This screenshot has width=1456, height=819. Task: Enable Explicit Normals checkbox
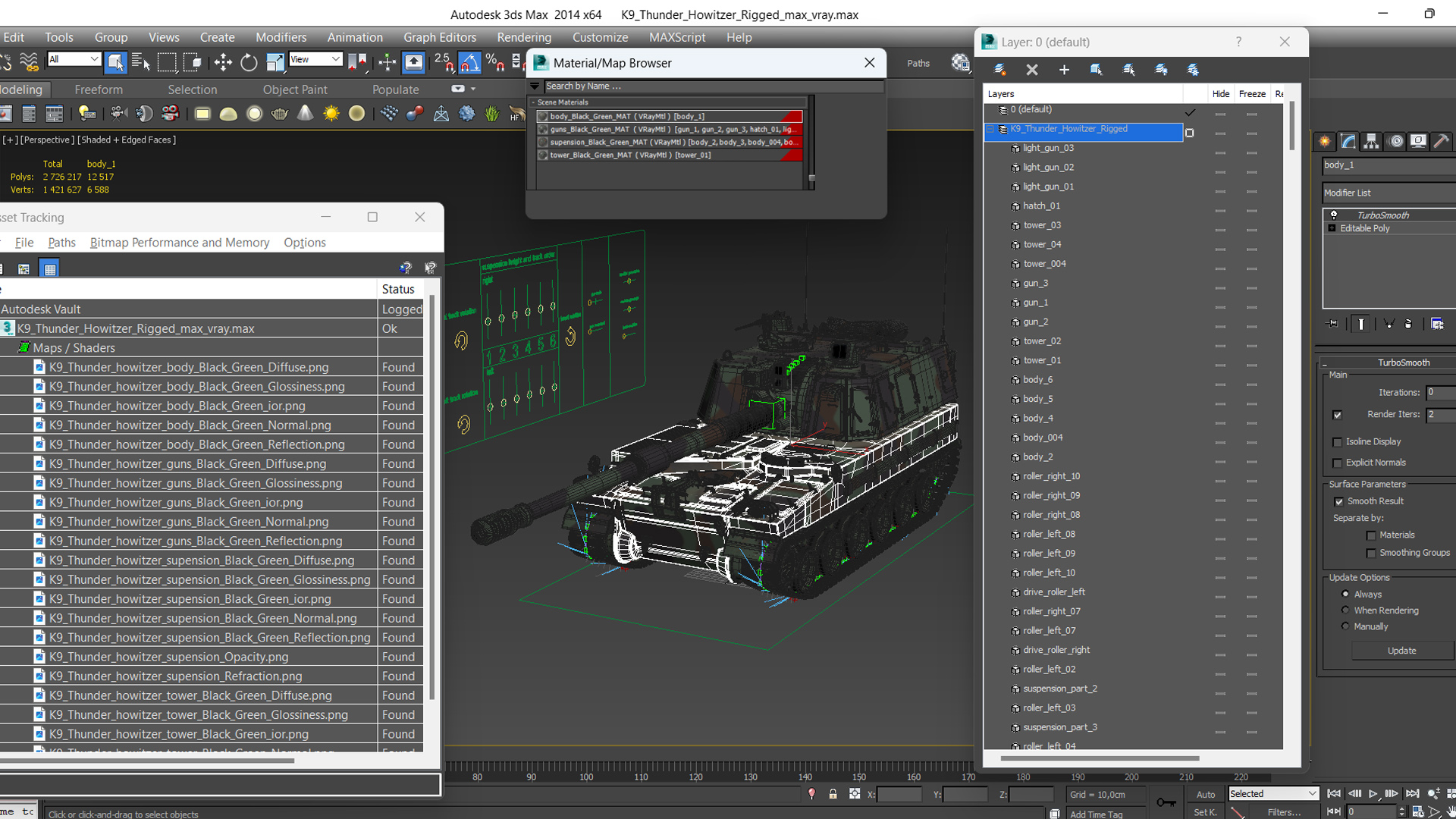1338,463
